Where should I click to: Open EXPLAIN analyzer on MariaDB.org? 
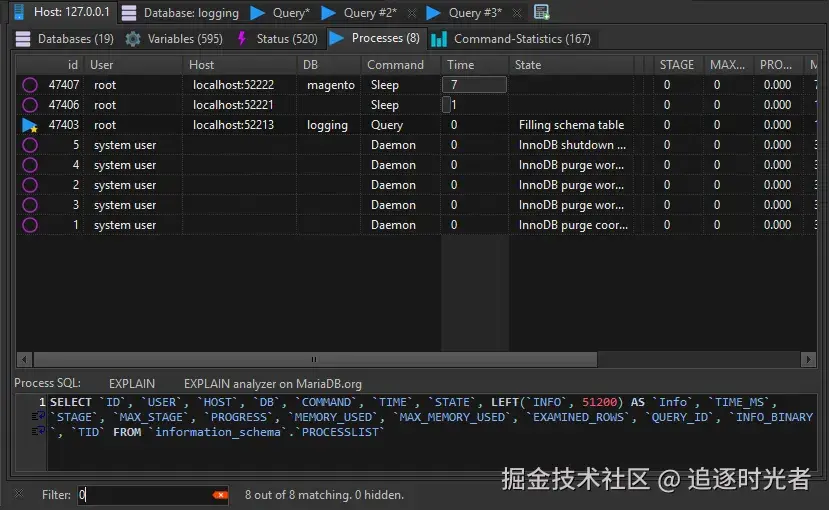click(x=272, y=383)
